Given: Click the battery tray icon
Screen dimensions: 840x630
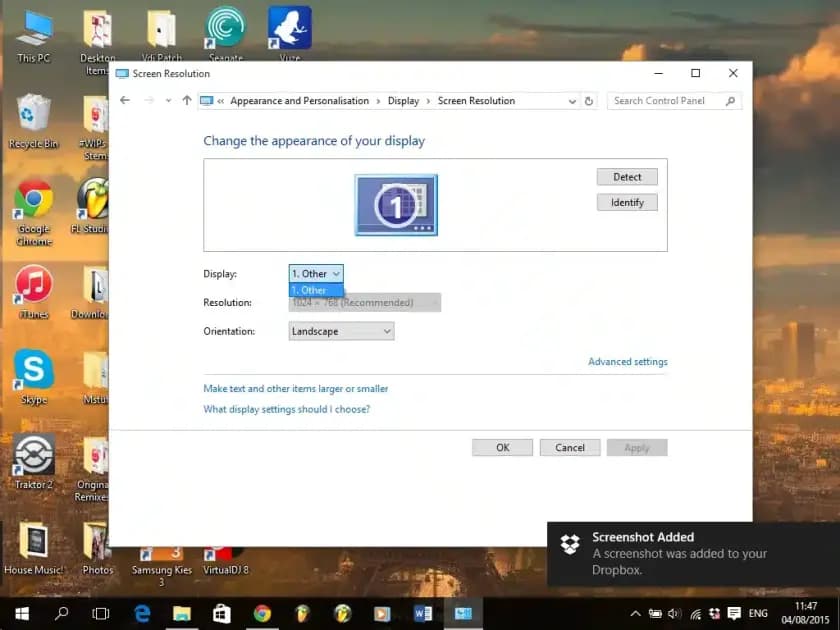Looking at the screenshot, I should pos(655,614).
